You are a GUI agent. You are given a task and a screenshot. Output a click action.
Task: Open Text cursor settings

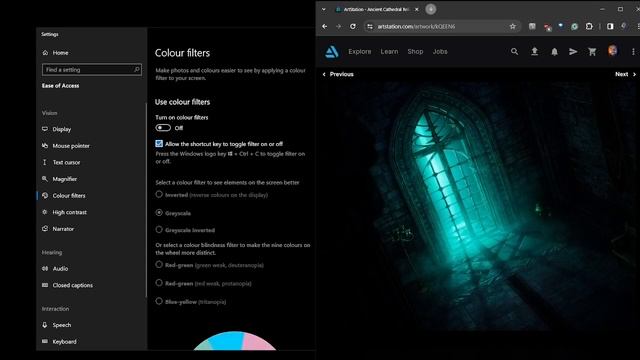pyautogui.click(x=61, y=162)
